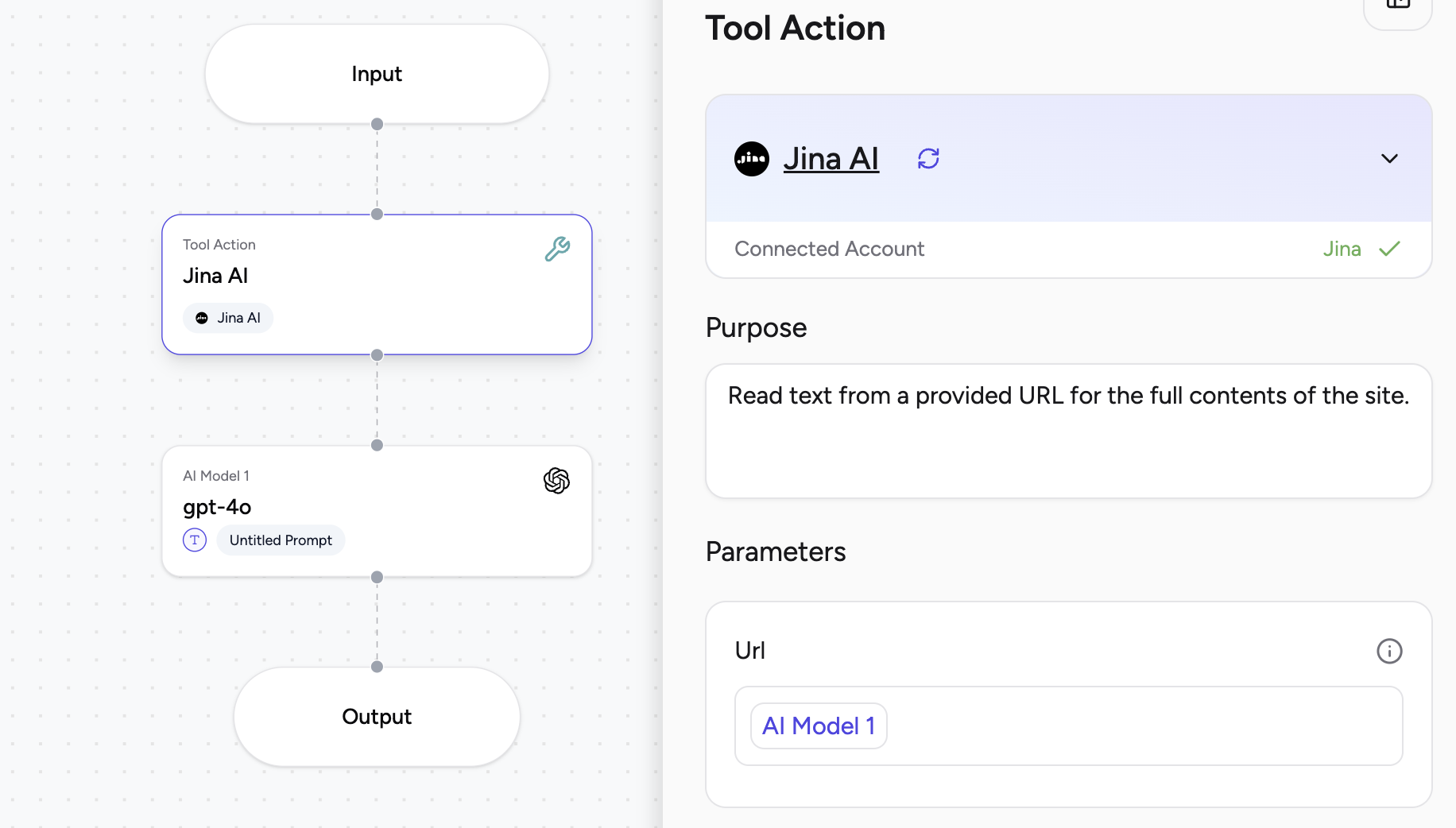Click the connector dot above gpt-4o node
The image size is (1456, 828).
(378, 445)
